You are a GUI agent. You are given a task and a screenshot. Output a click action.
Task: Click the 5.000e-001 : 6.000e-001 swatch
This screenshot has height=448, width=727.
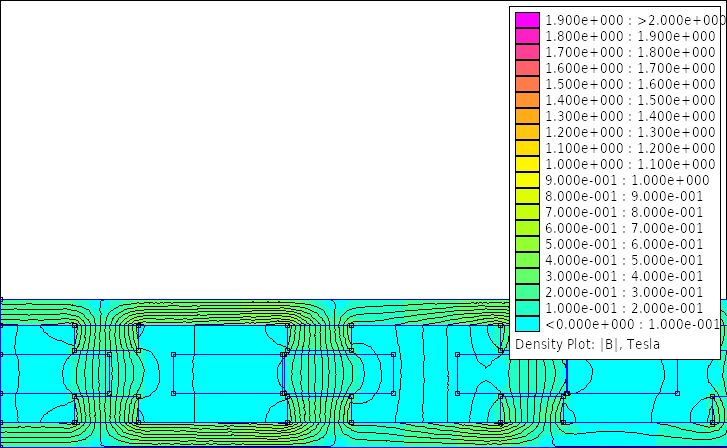click(527, 244)
